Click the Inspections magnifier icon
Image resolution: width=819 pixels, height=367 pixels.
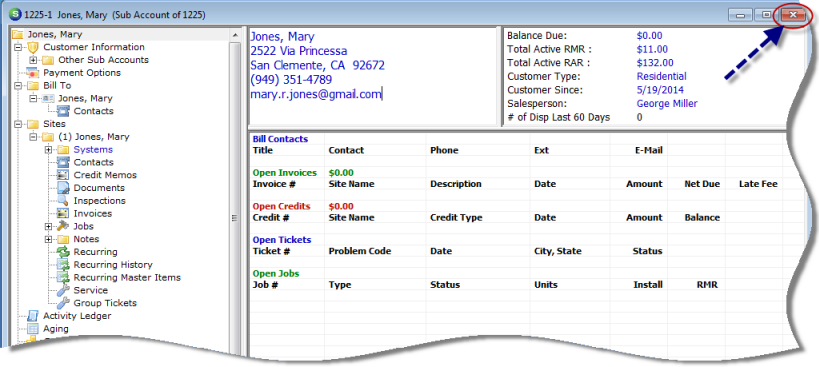point(63,201)
